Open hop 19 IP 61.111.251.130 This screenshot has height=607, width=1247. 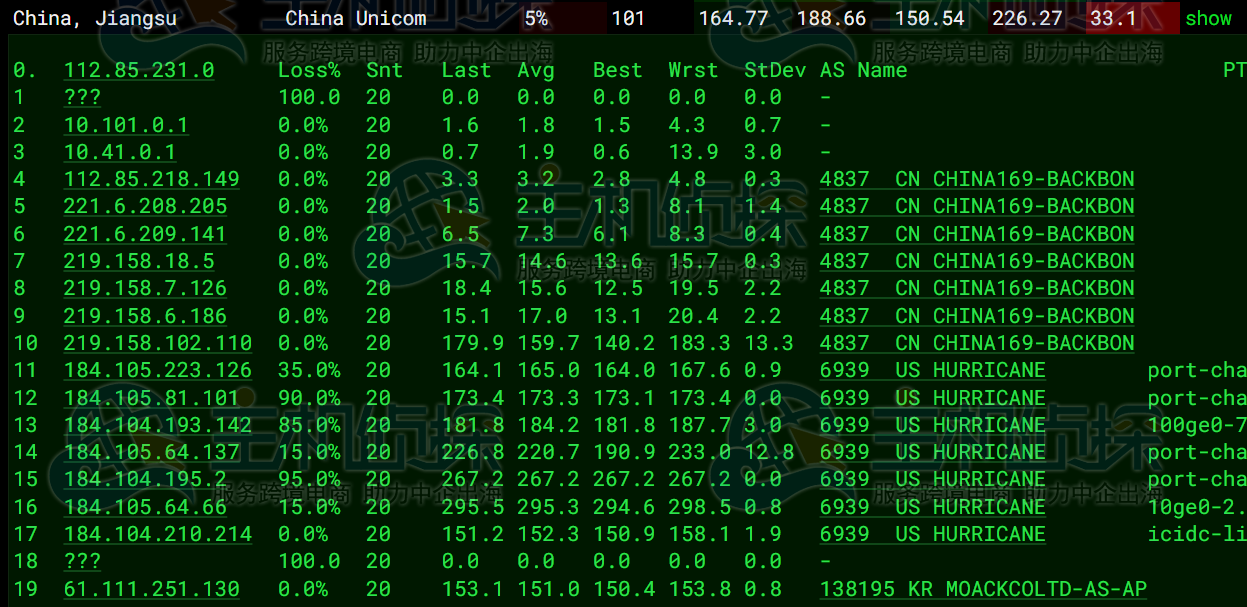tap(152, 589)
